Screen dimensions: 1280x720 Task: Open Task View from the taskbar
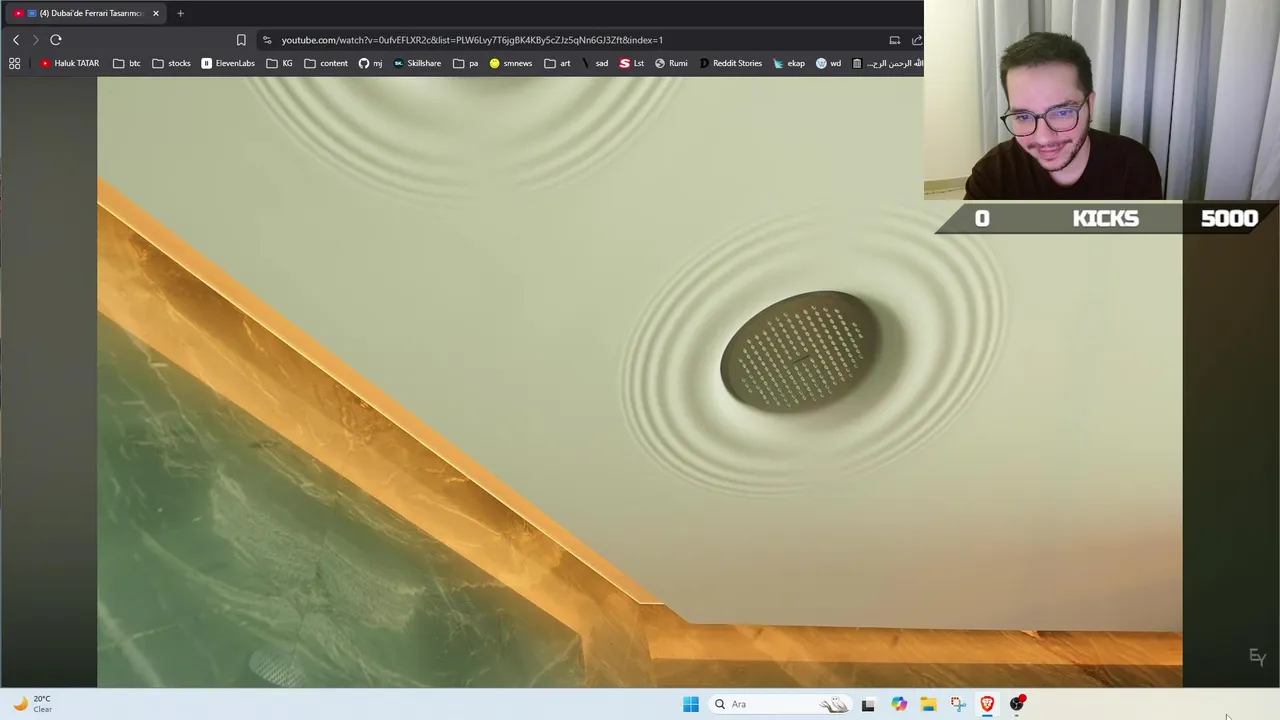pos(868,704)
